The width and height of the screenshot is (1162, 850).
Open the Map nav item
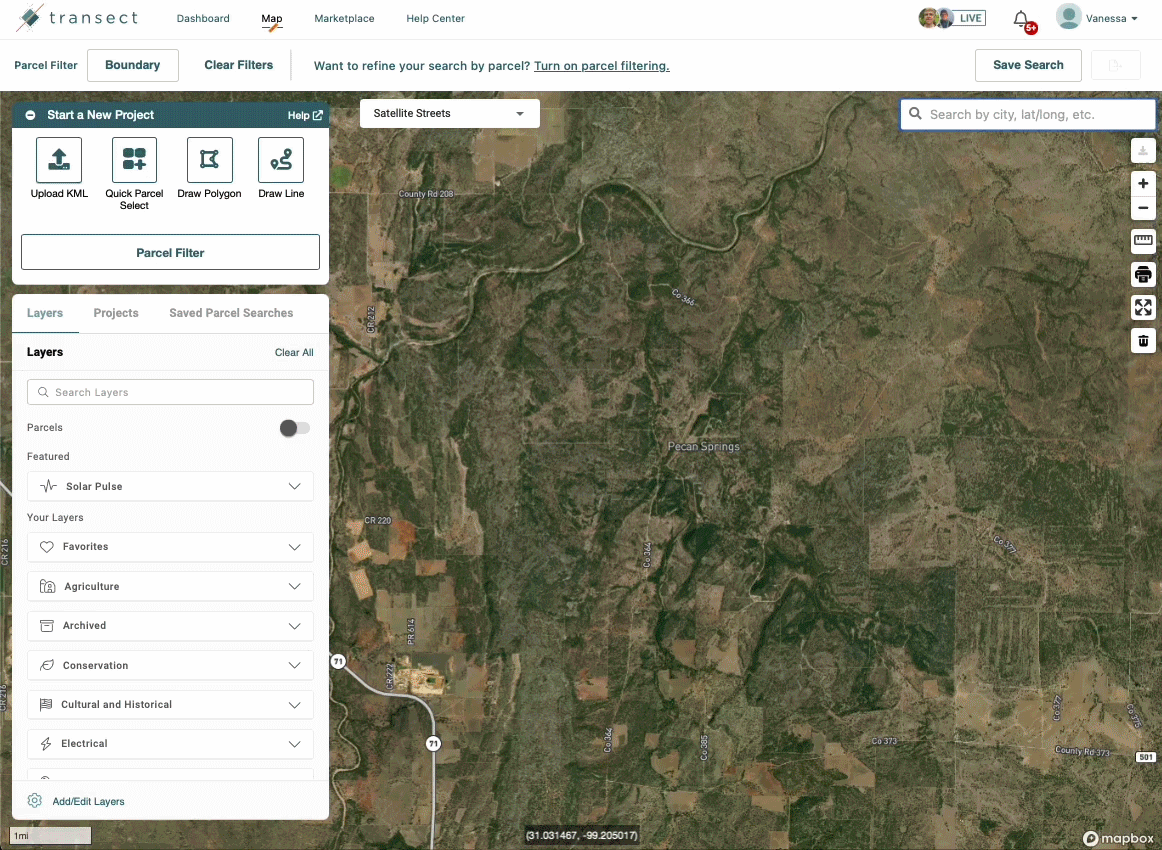click(x=272, y=19)
